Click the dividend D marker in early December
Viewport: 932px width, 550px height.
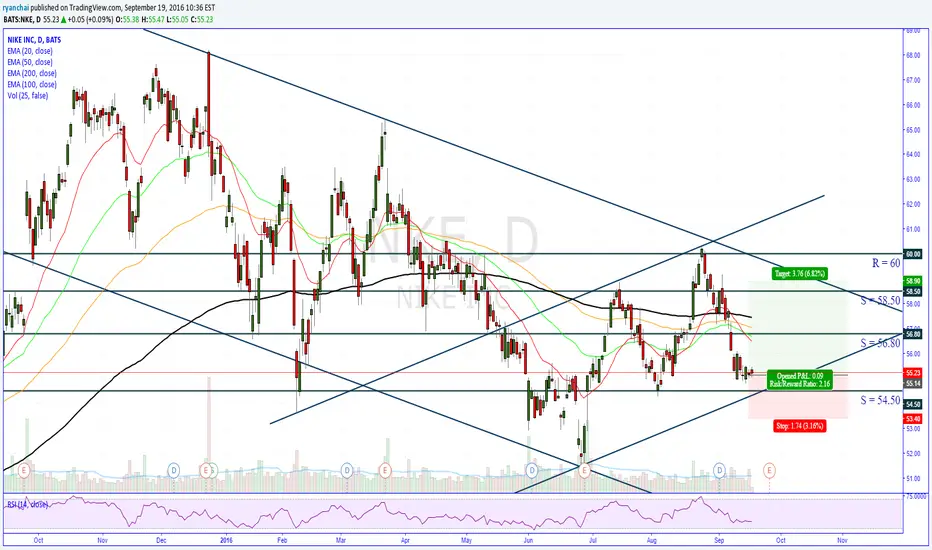coord(174,470)
